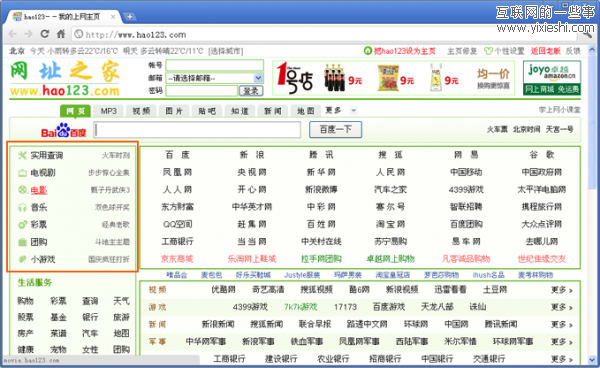Expand 更多 for the 军事 row
The height and width of the screenshot is (368, 600).
coord(561,341)
